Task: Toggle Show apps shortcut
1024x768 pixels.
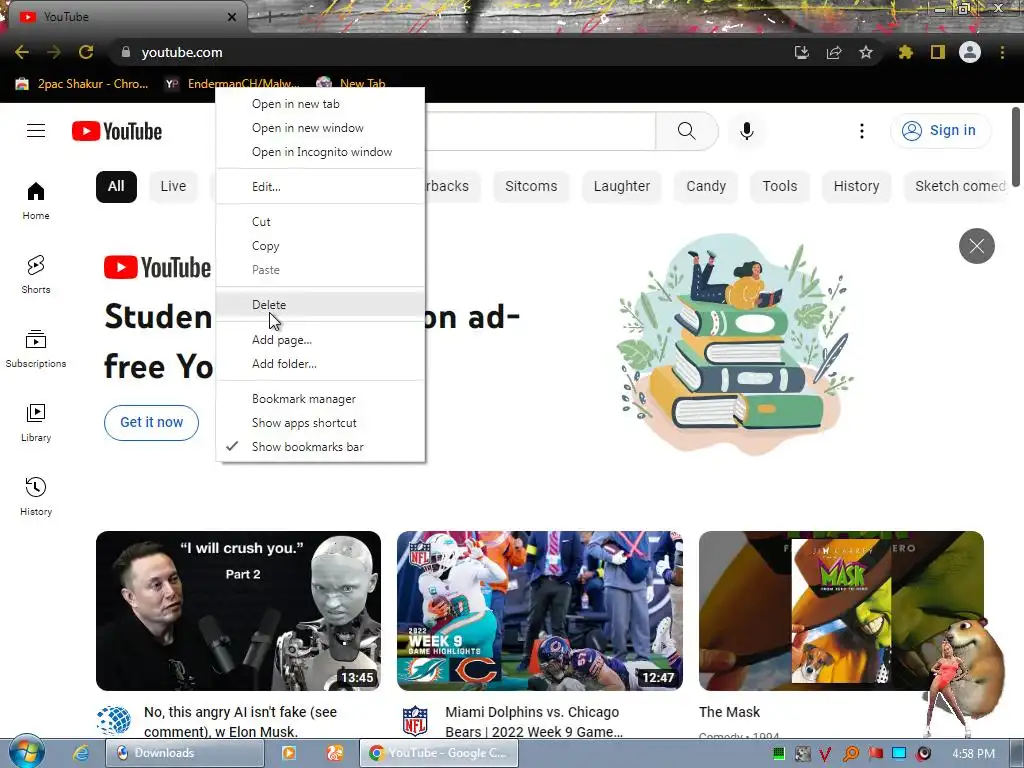Action: pos(320,423)
